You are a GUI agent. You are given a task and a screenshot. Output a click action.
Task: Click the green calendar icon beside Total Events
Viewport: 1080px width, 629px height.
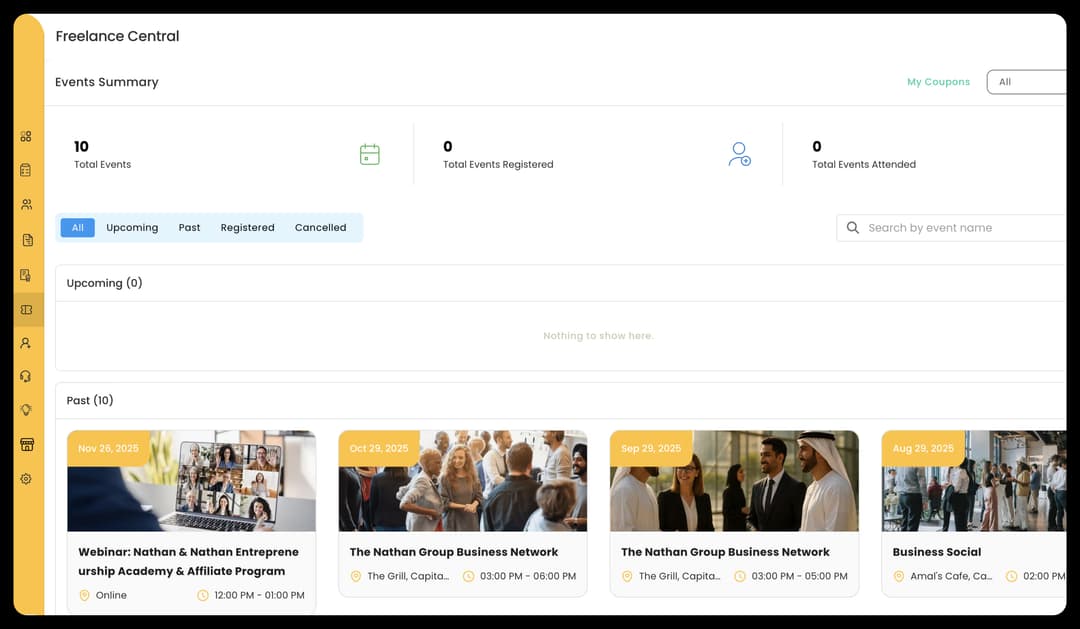tap(369, 154)
